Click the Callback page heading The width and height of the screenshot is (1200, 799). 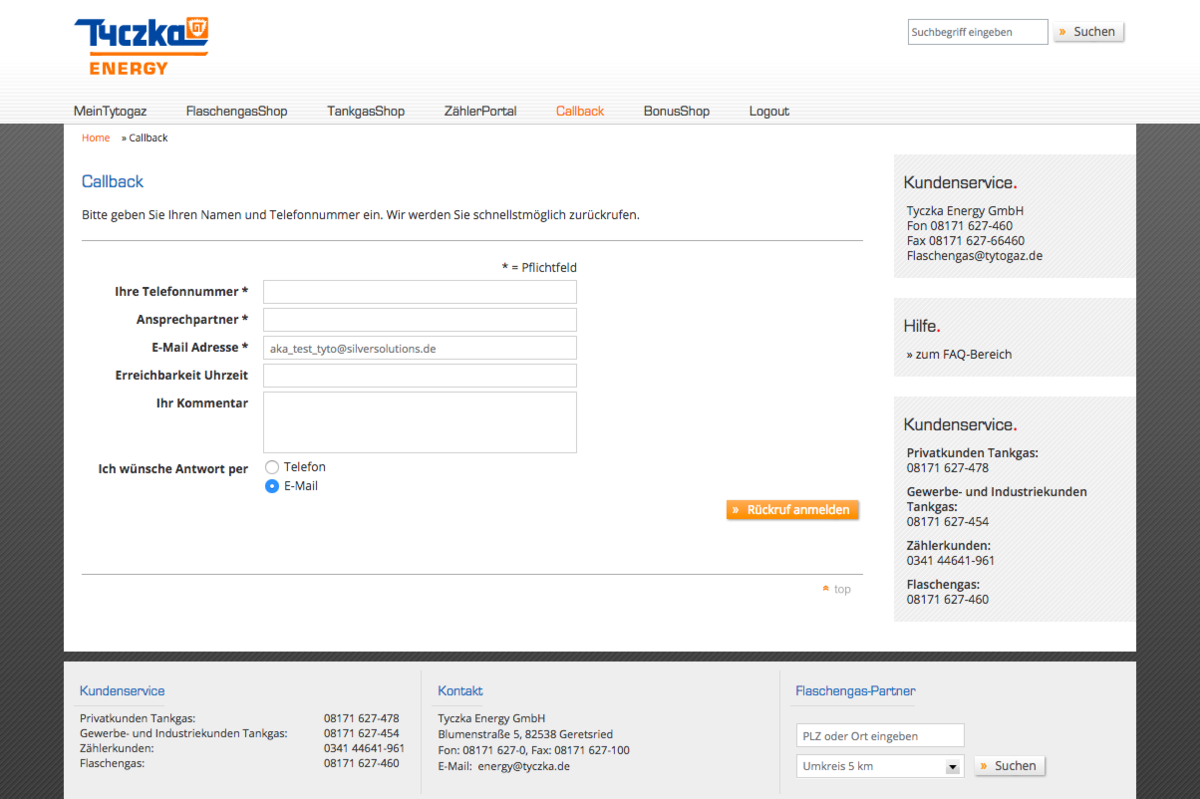pyautogui.click(x=113, y=181)
